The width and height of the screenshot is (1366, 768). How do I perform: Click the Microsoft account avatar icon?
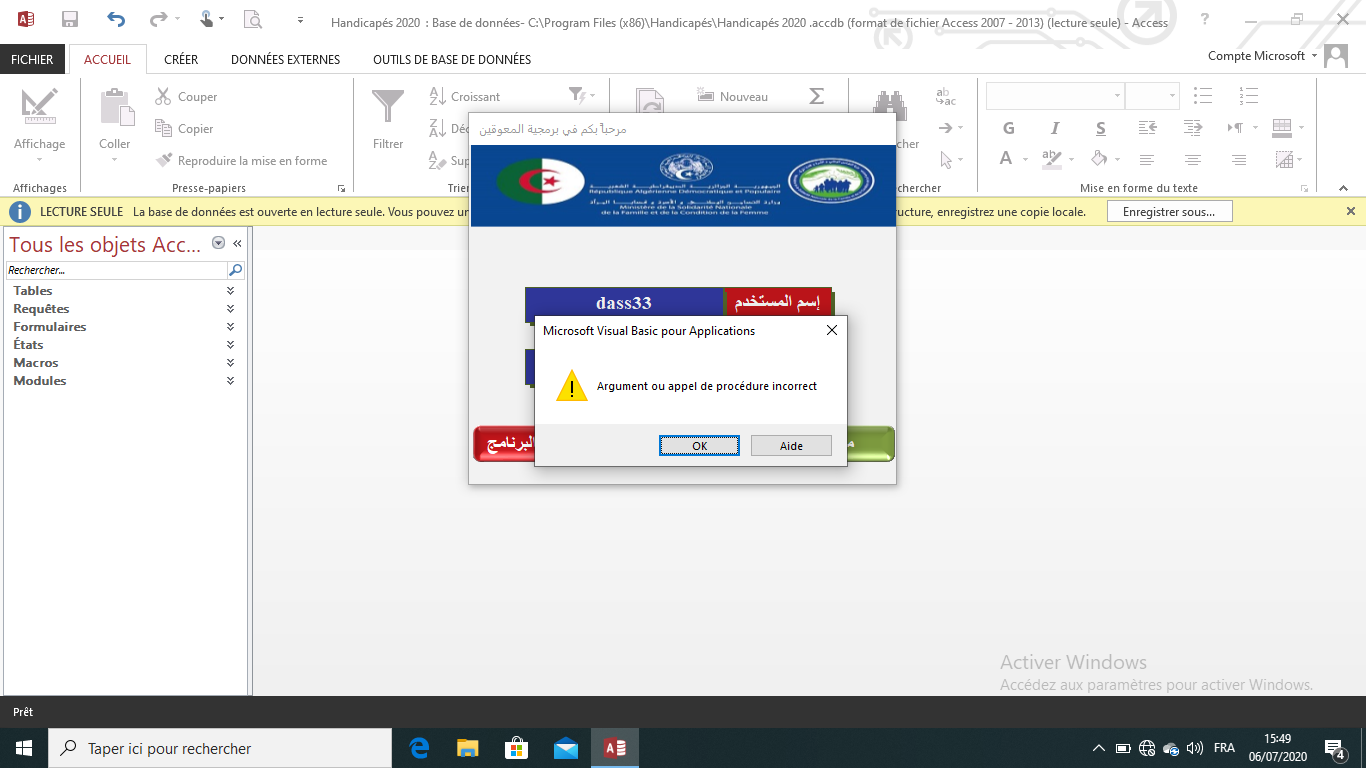pos(1336,56)
